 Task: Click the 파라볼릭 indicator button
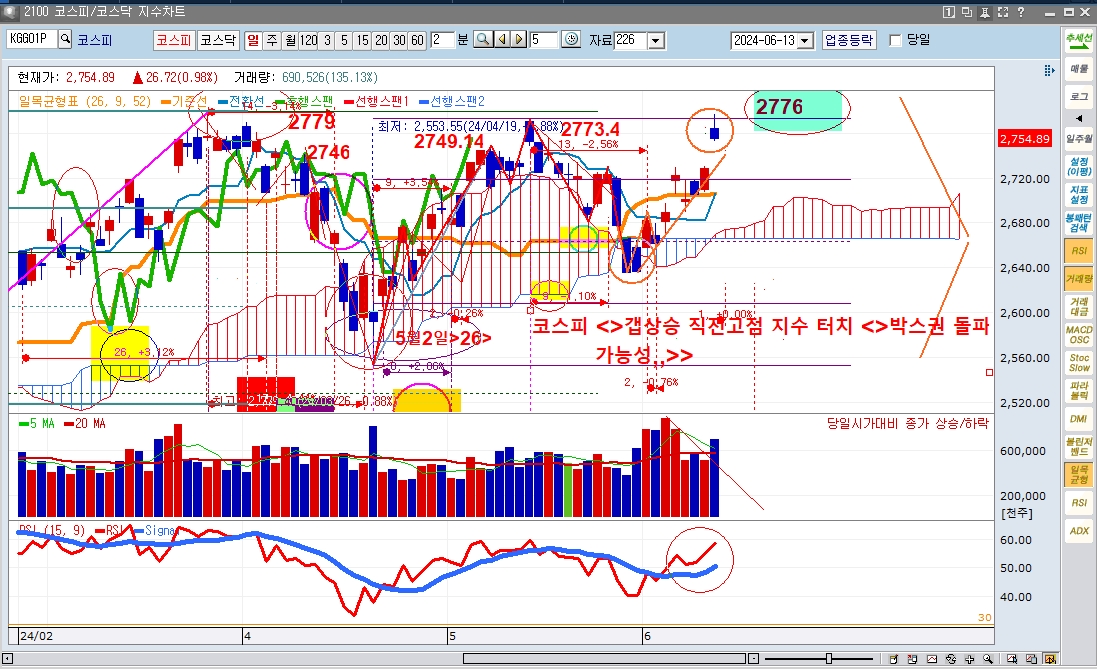coord(1079,390)
